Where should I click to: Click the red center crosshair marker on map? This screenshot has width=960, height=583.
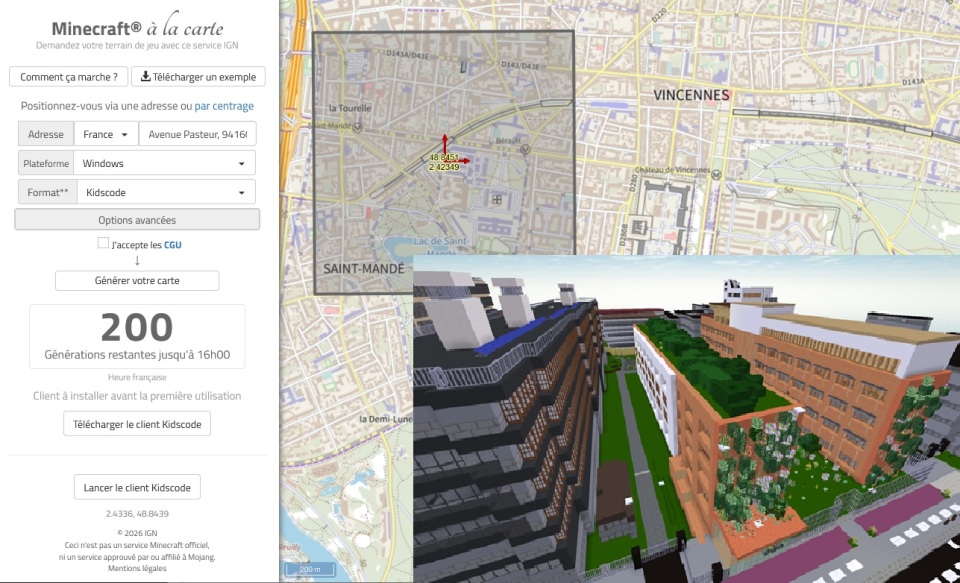tap(446, 158)
